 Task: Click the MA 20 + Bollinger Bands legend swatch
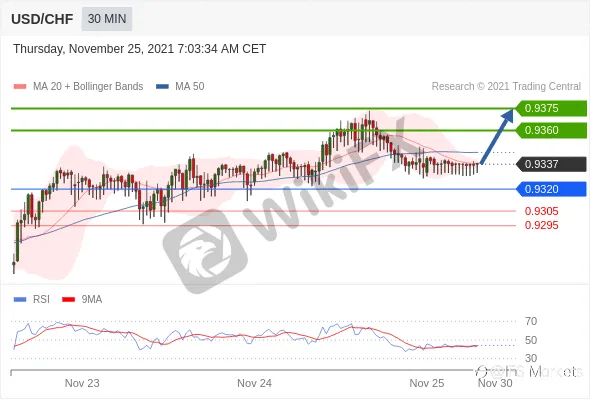pyautogui.click(x=20, y=87)
